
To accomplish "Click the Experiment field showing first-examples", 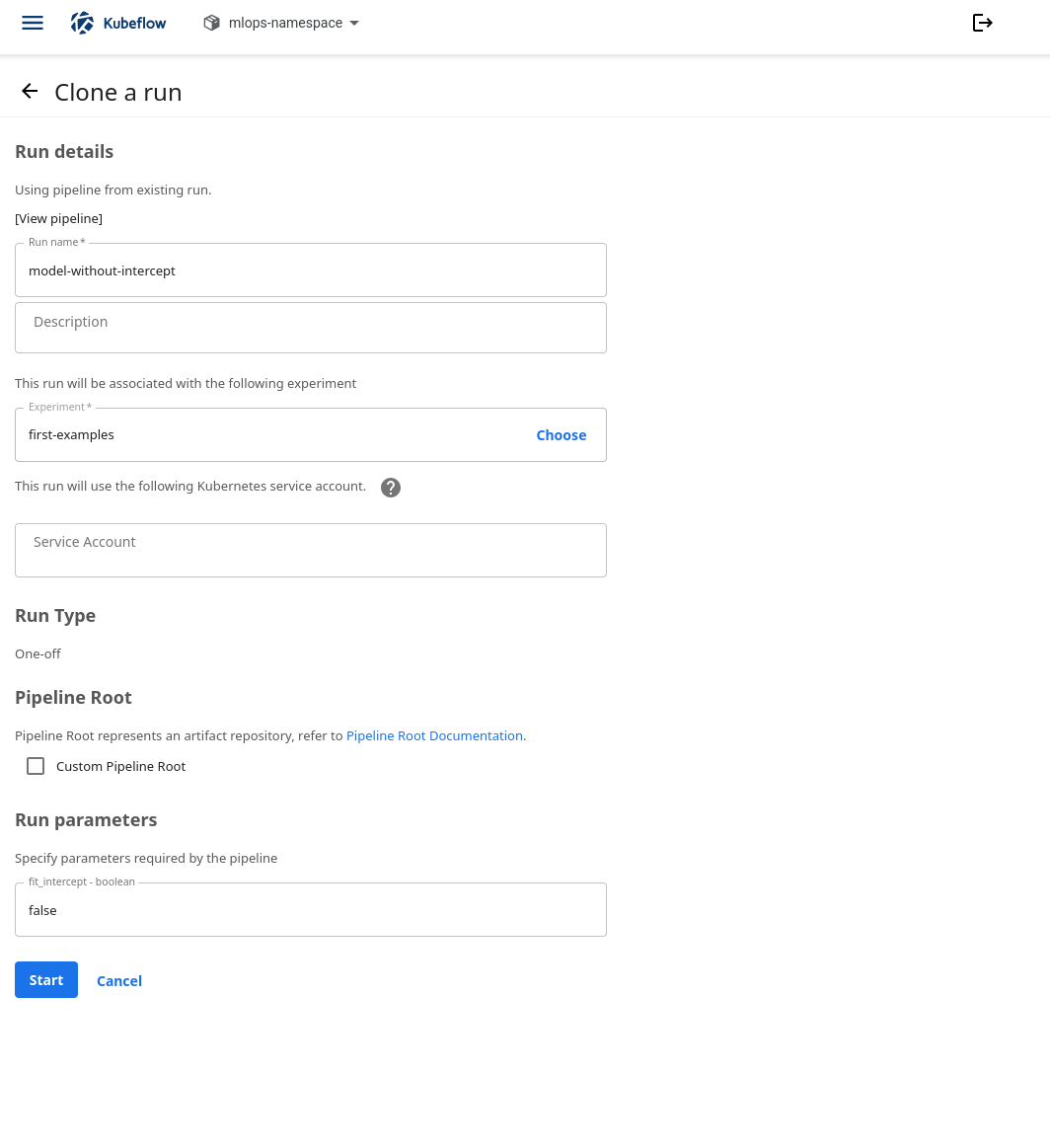I will point(310,435).
